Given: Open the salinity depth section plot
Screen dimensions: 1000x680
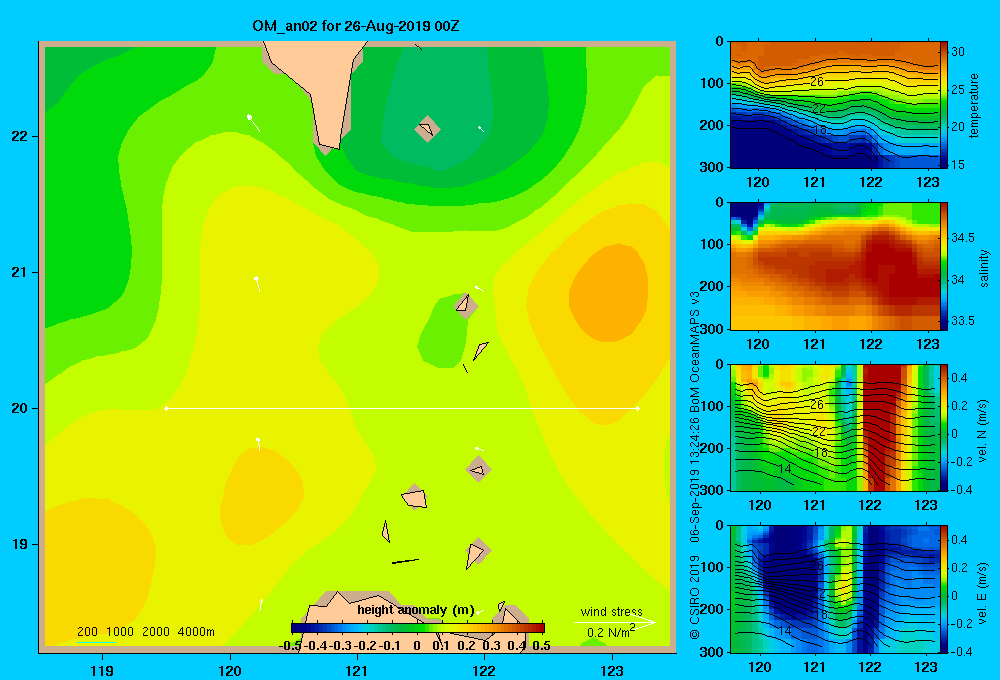Looking at the screenshot, I should [834, 266].
